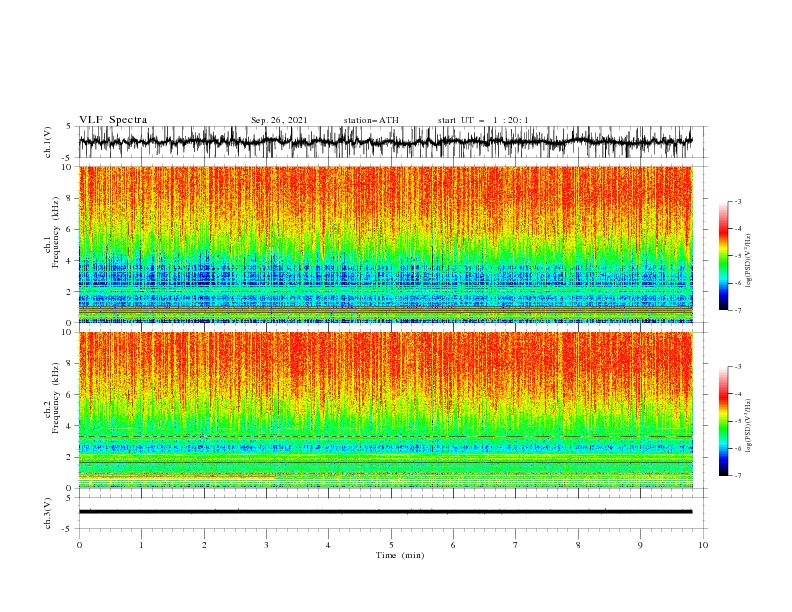Click the 'ch.3(V)' axis label
This screenshot has width=792, height=612.
click(48, 513)
